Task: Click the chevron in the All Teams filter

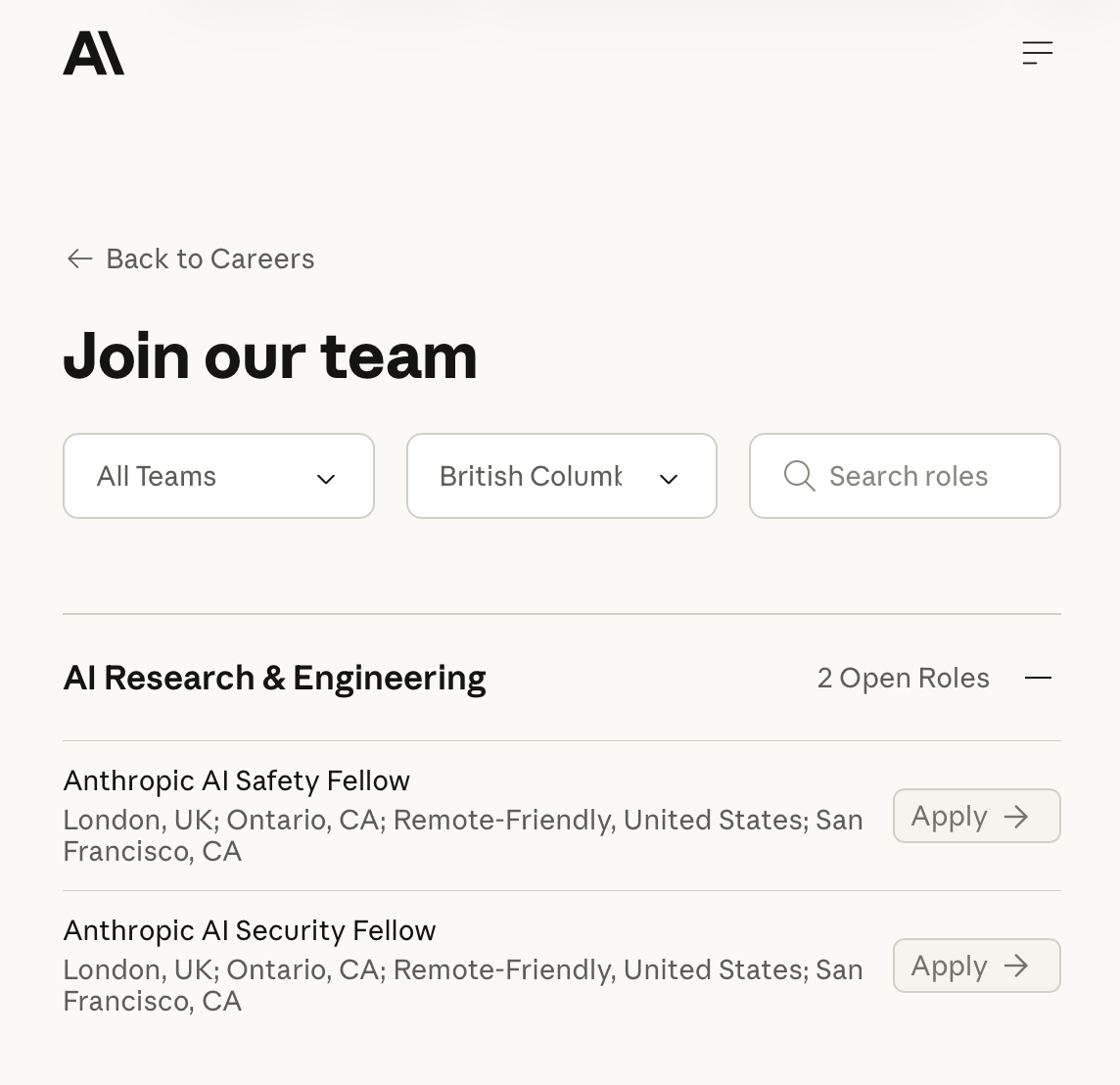Action: (326, 479)
